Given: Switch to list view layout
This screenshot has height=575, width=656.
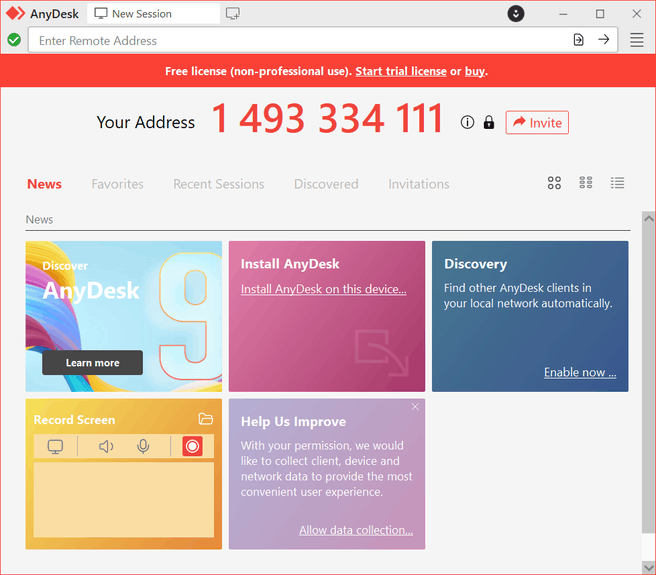Looking at the screenshot, I should (617, 183).
